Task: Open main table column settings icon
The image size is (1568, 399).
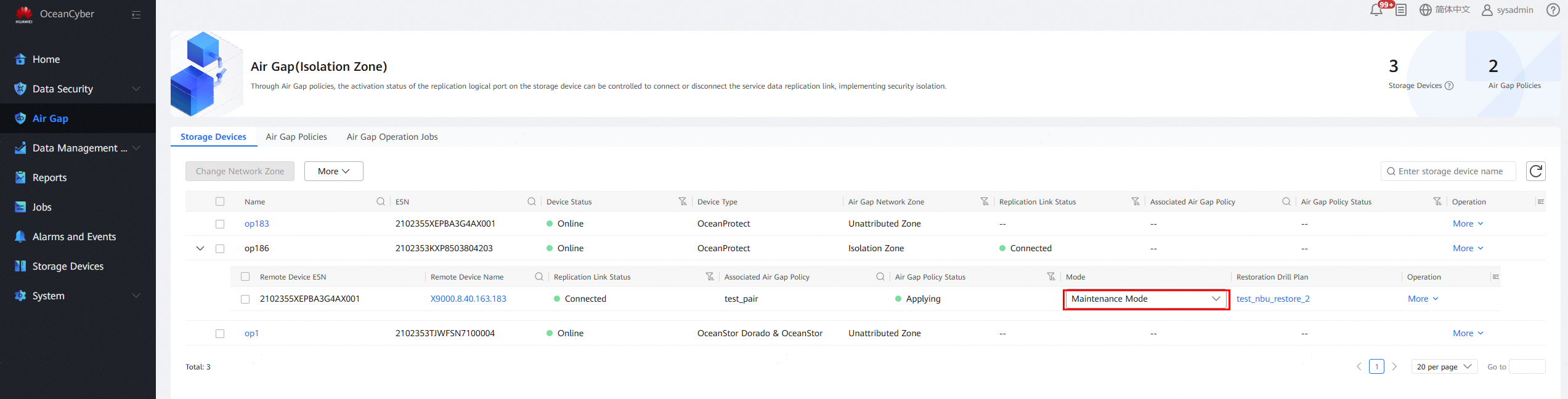Action: click(x=1540, y=201)
